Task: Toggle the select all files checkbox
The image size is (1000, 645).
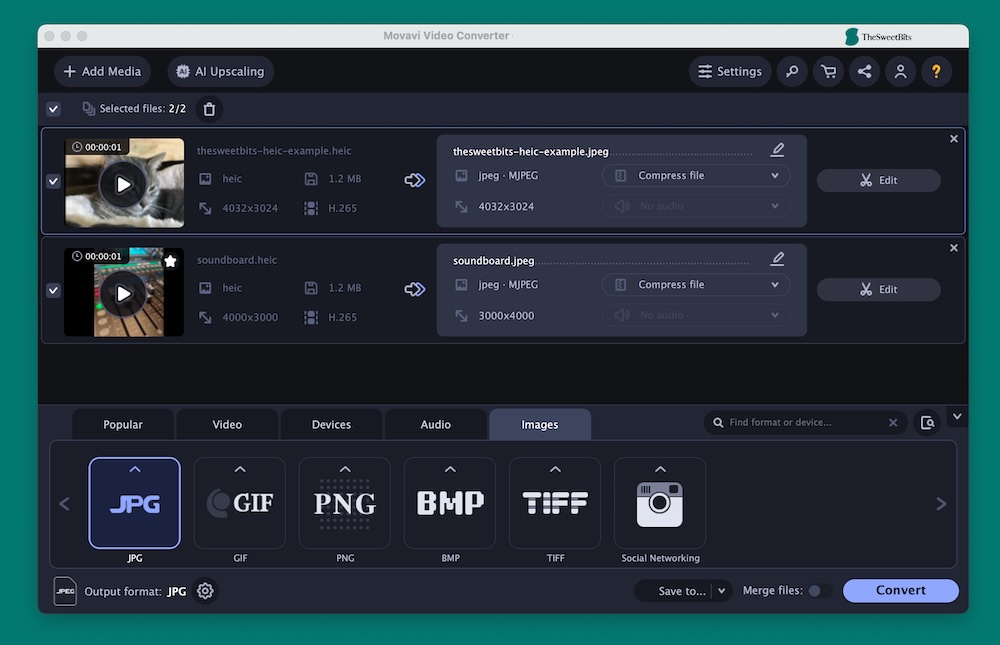Action: tap(53, 109)
